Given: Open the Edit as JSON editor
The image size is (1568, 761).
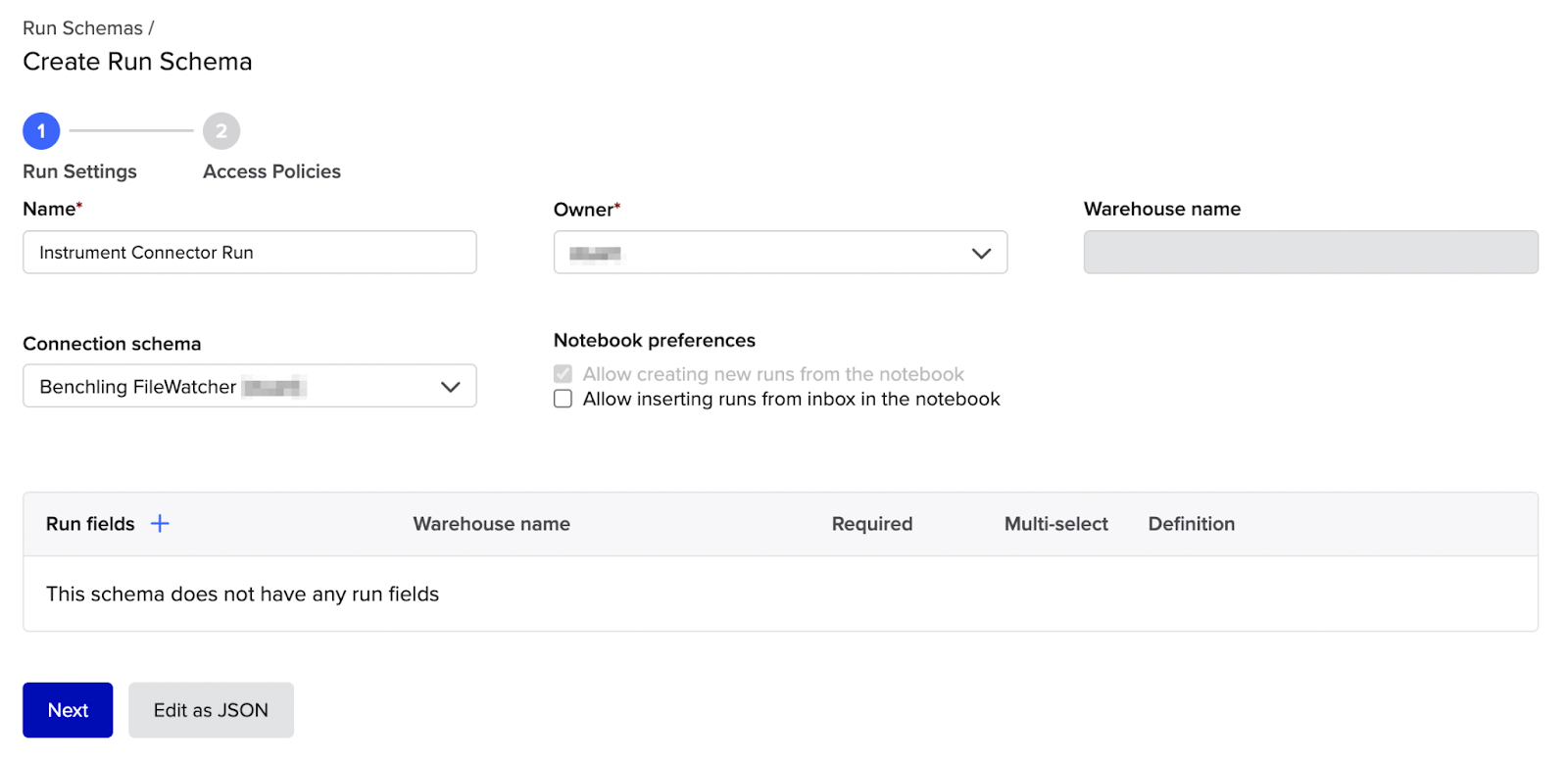Looking at the screenshot, I should point(211,710).
